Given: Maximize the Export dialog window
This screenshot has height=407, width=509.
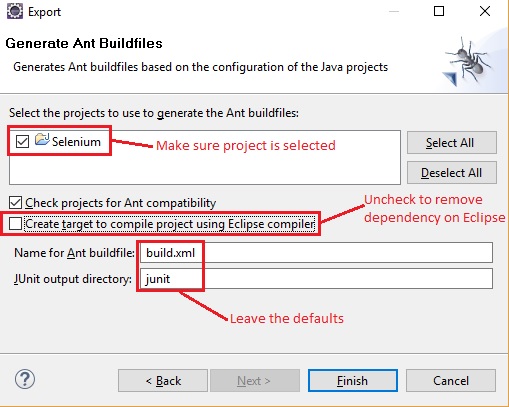Looking at the screenshot, I should pos(439,11).
